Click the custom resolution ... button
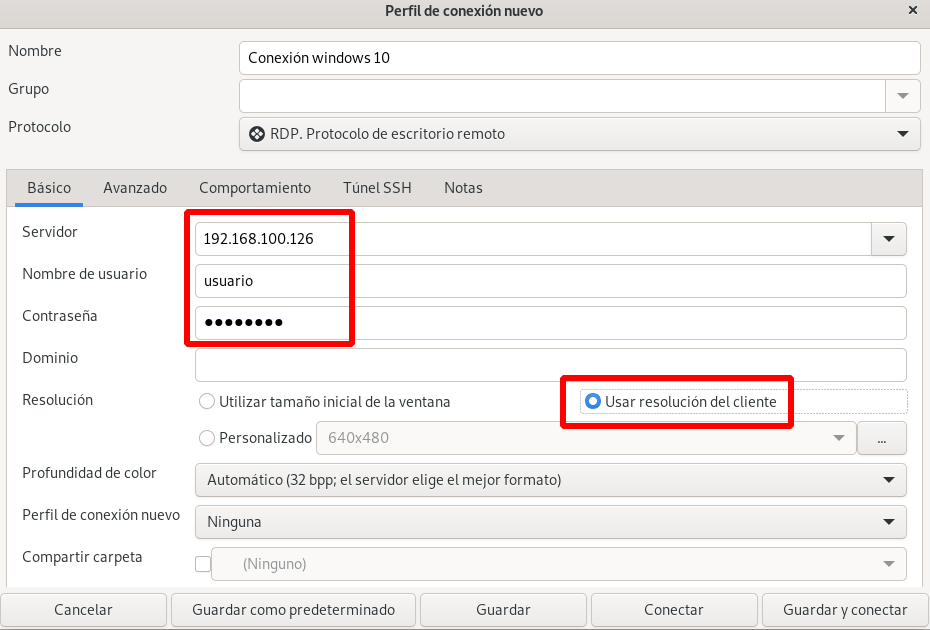The height and width of the screenshot is (630, 930). pos(881,438)
